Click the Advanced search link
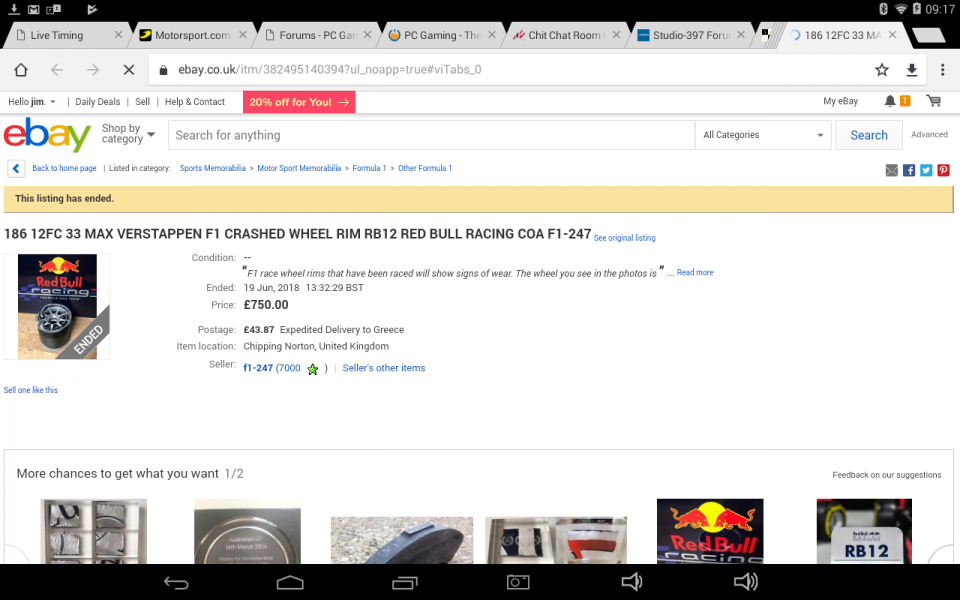Image resolution: width=960 pixels, height=600 pixels. click(929, 134)
